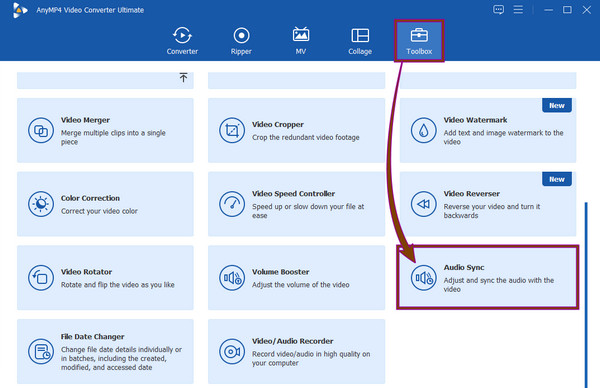The image size is (600, 388).
Task: Open the Color Correction title
Action: tap(90, 198)
